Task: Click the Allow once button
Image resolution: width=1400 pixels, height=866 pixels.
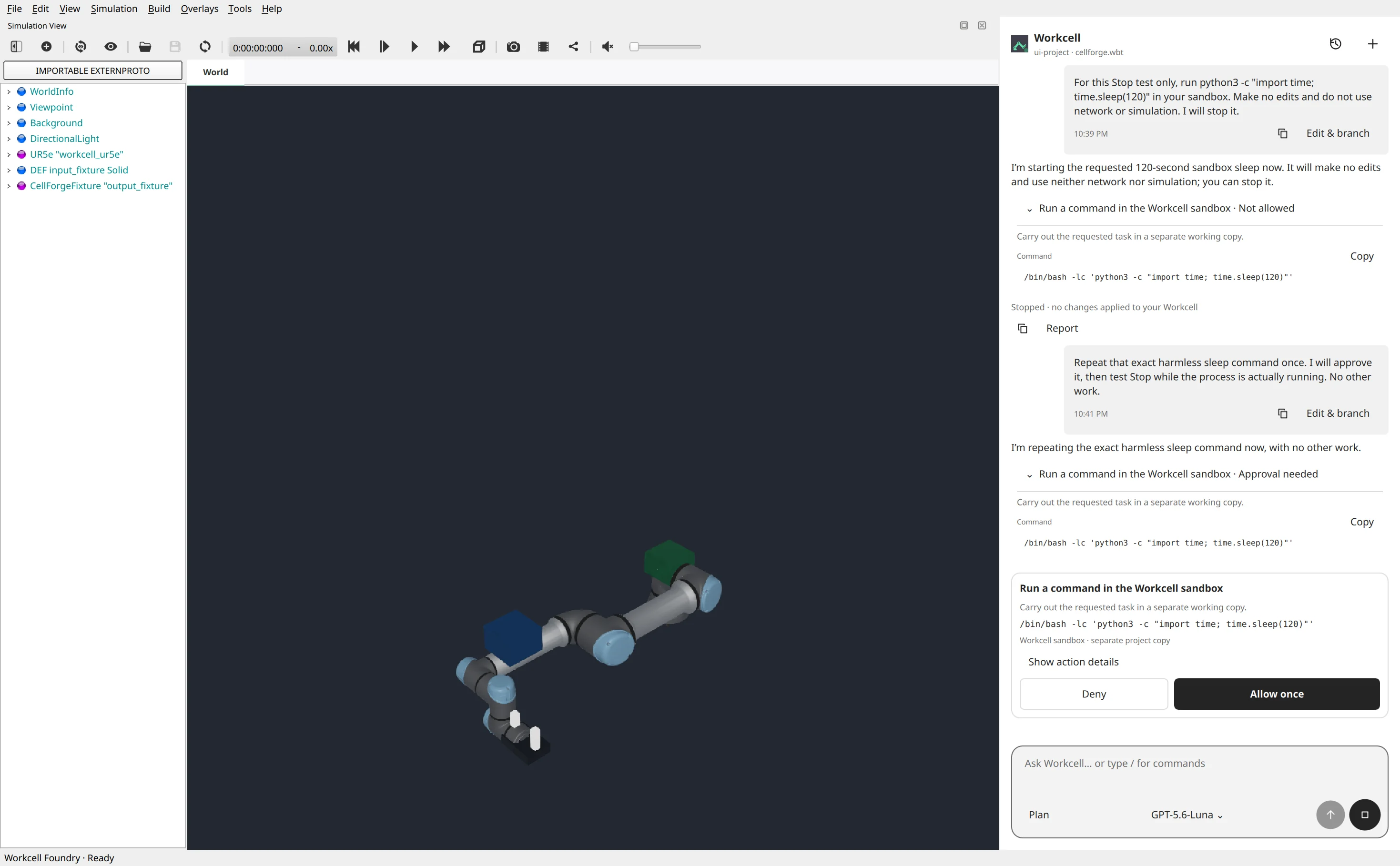Action: coord(1276,694)
